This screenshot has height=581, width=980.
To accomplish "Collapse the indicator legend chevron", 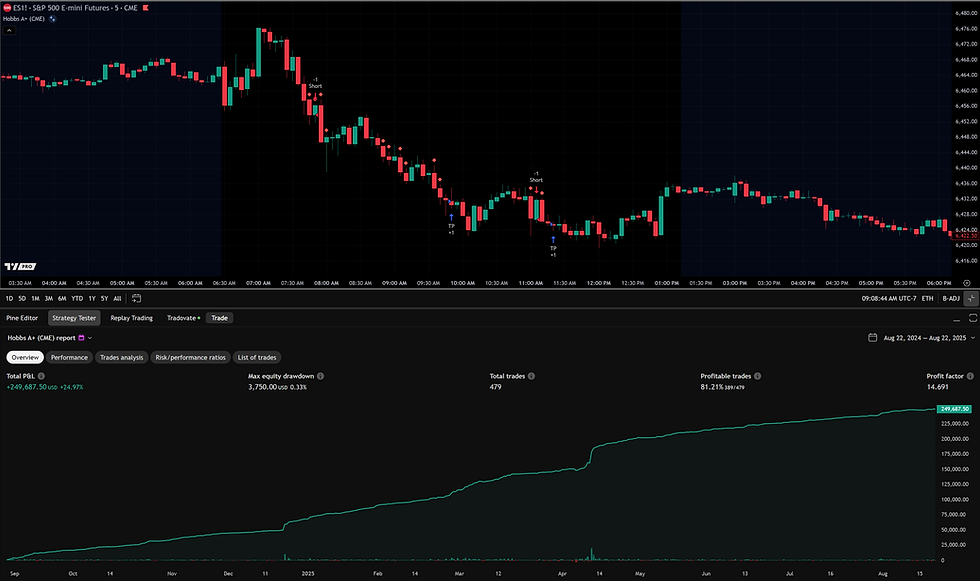I will click(x=9, y=30).
